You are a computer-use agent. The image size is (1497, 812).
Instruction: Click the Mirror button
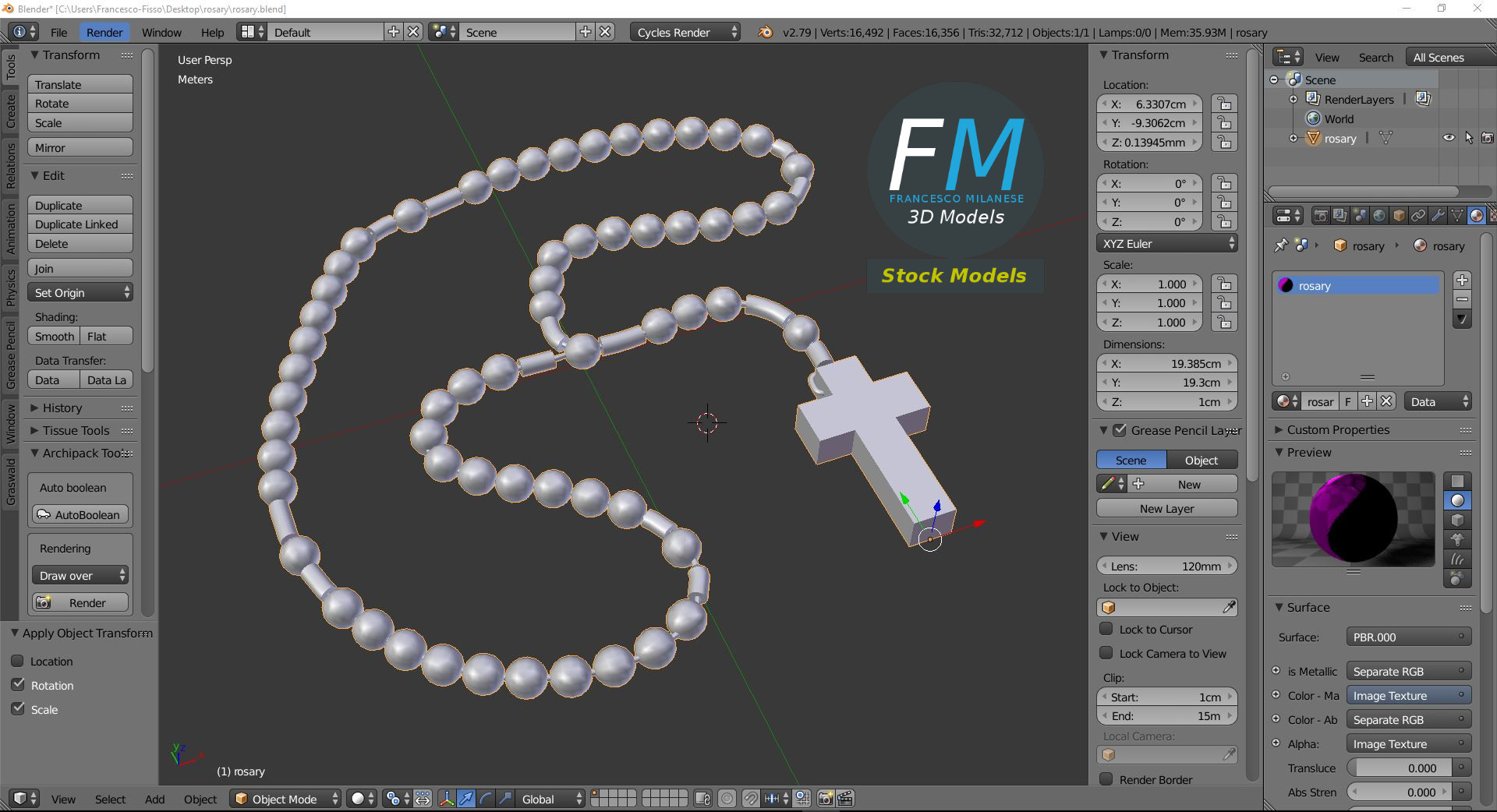[80, 147]
